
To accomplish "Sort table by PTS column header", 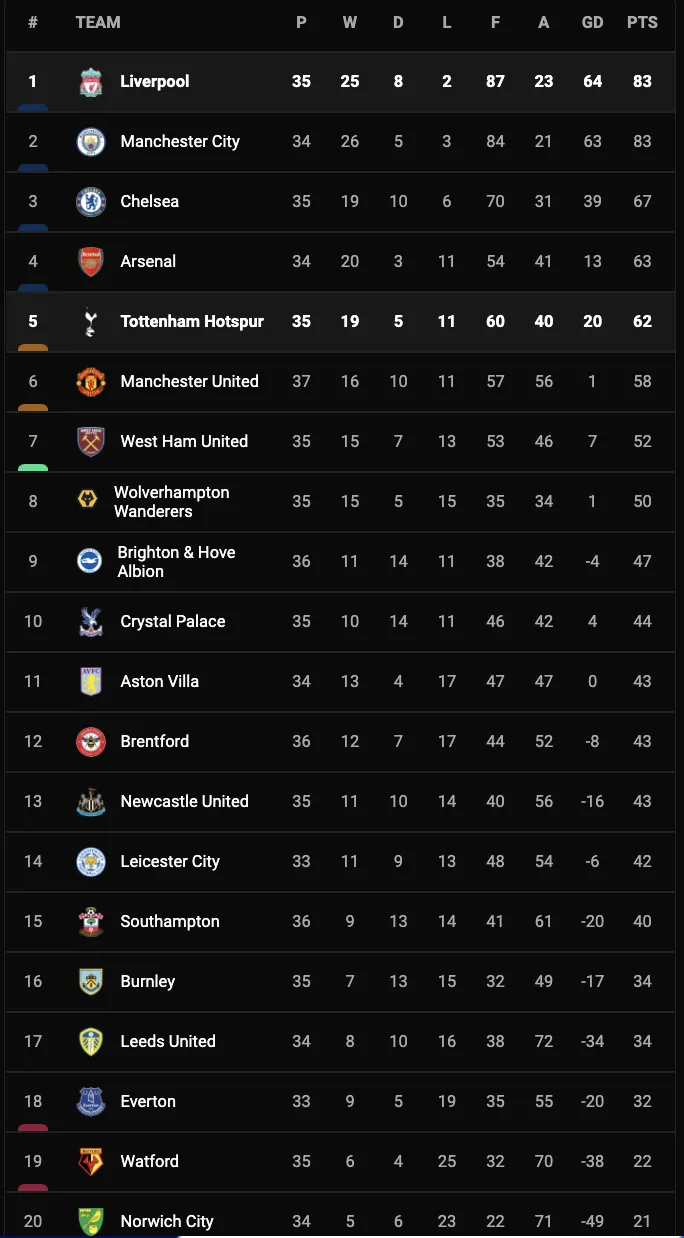I will (642, 22).
